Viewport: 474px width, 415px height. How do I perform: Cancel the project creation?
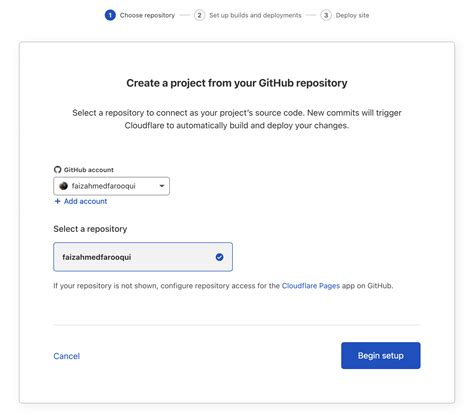click(67, 356)
